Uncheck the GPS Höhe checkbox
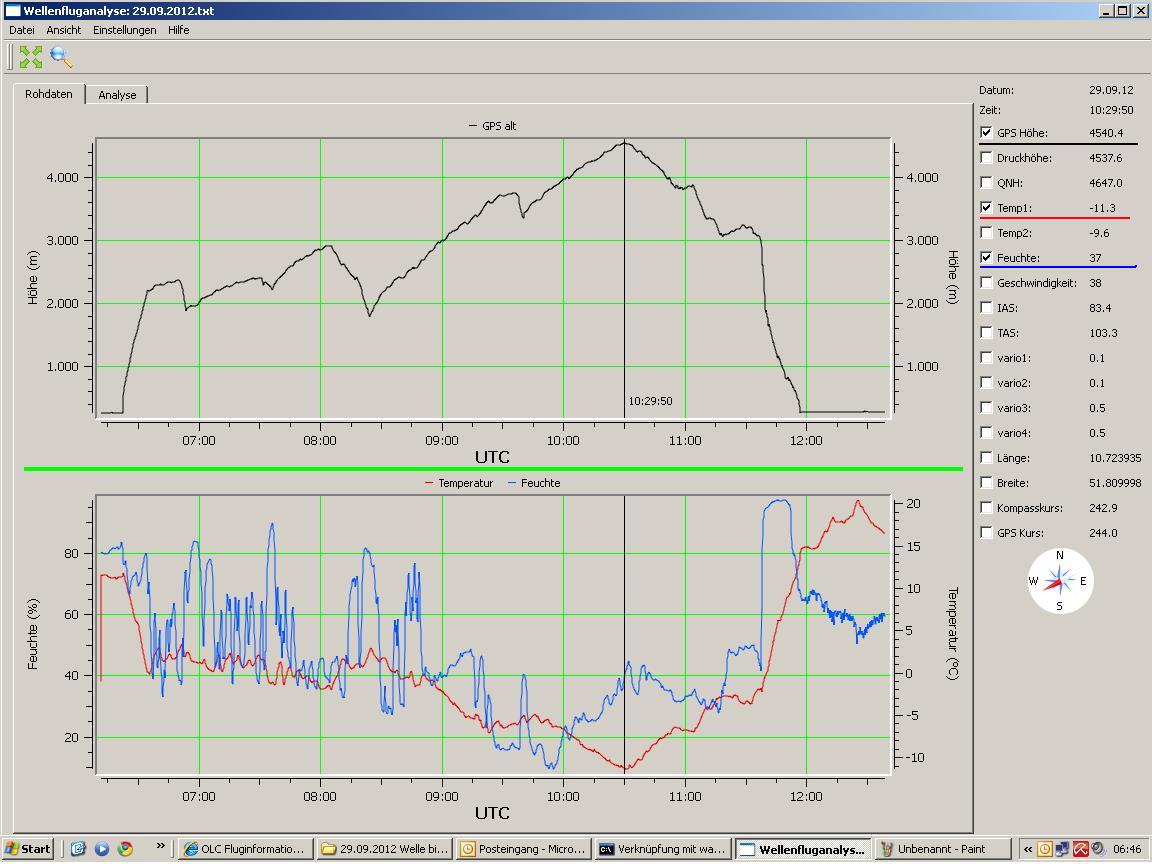The height and width of the screenshot is (864, 1152). [987, 133]
